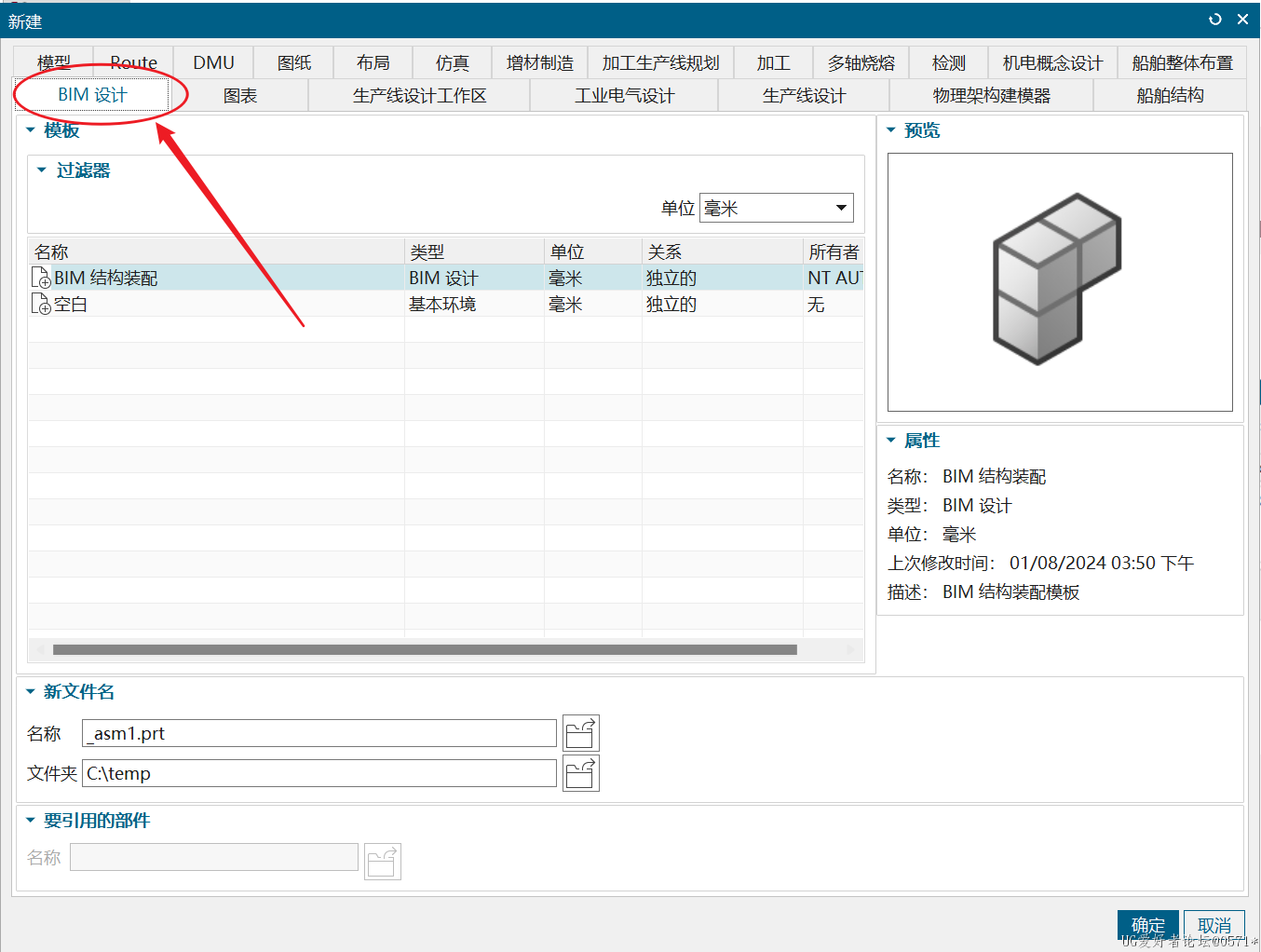Select the 空白 template row

pos(446,304)
